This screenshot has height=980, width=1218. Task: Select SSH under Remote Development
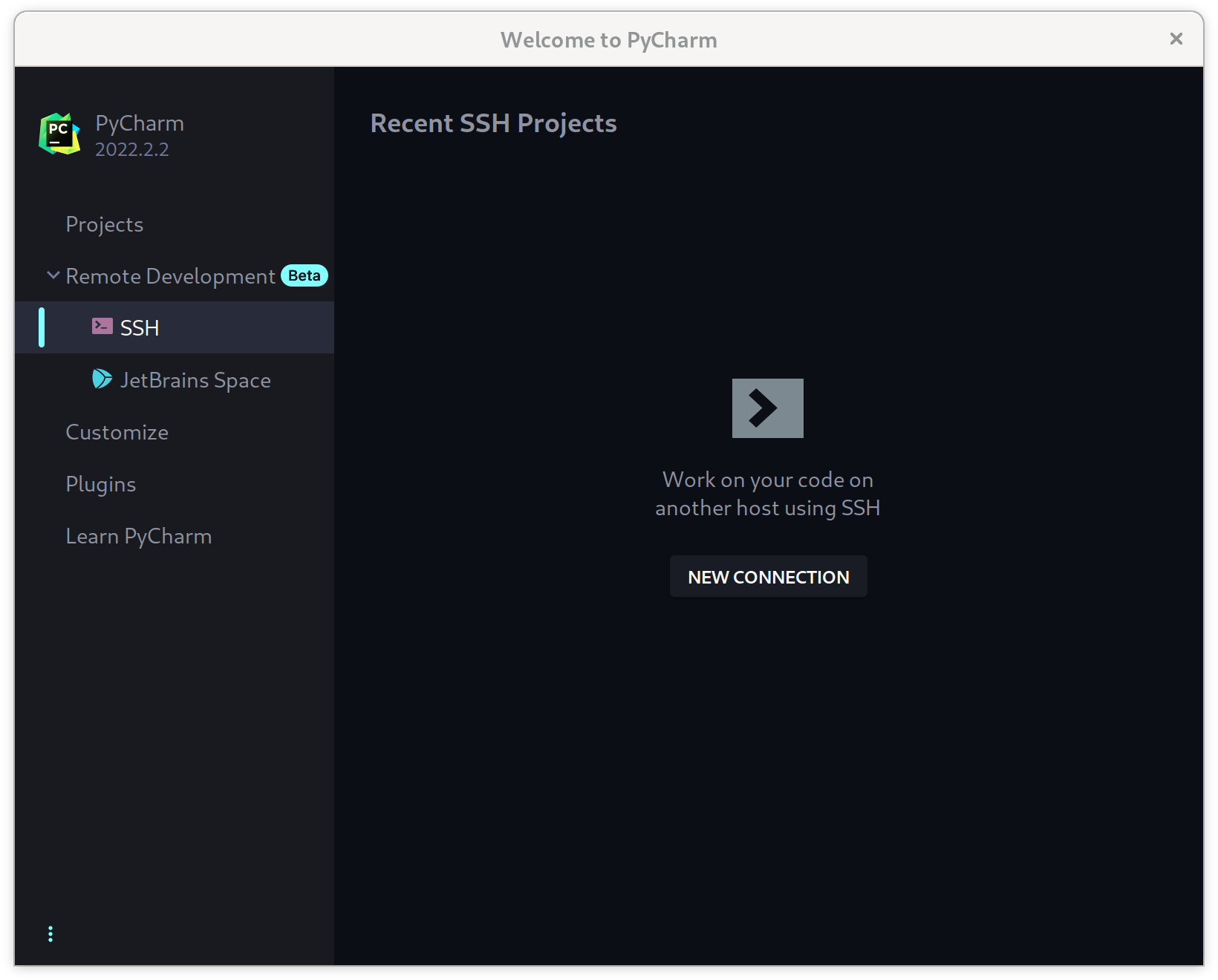139,327
